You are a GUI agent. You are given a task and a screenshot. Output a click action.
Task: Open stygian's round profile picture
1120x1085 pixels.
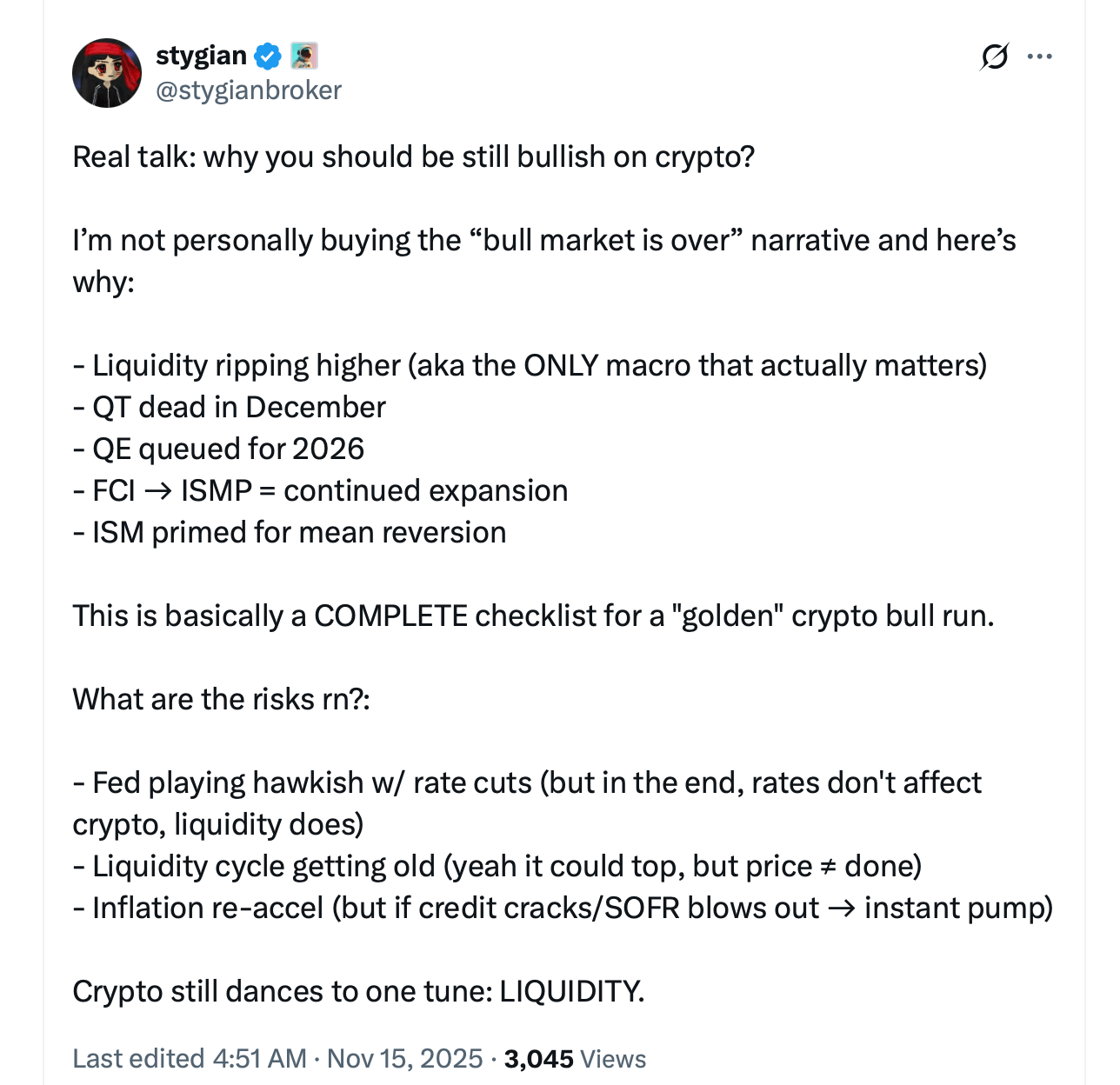[106, 73]
